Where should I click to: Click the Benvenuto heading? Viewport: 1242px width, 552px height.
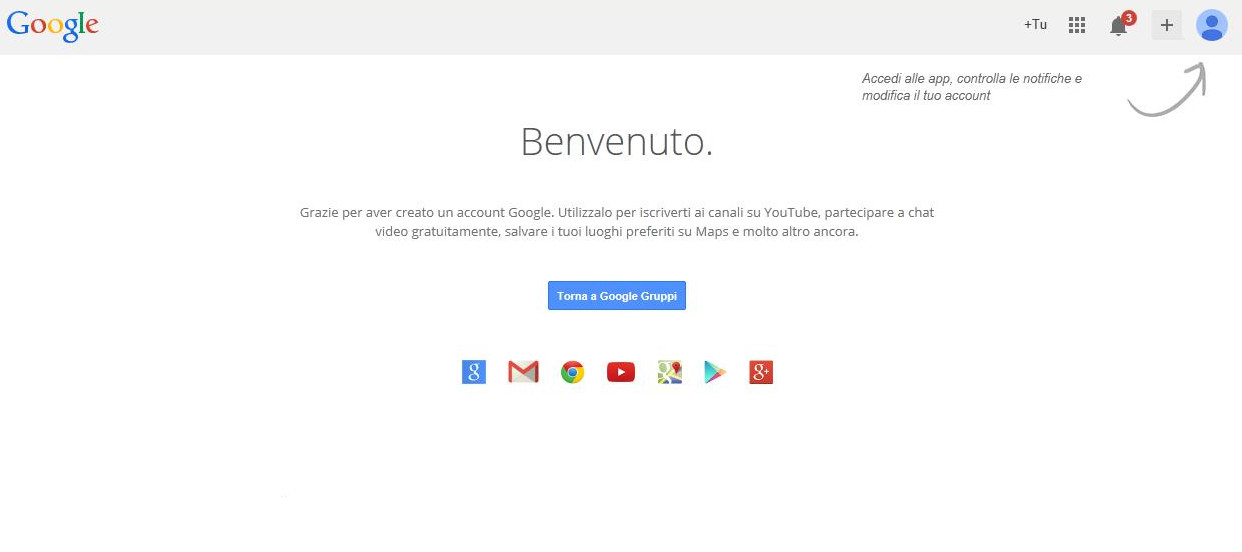click(x=617, y=142)
